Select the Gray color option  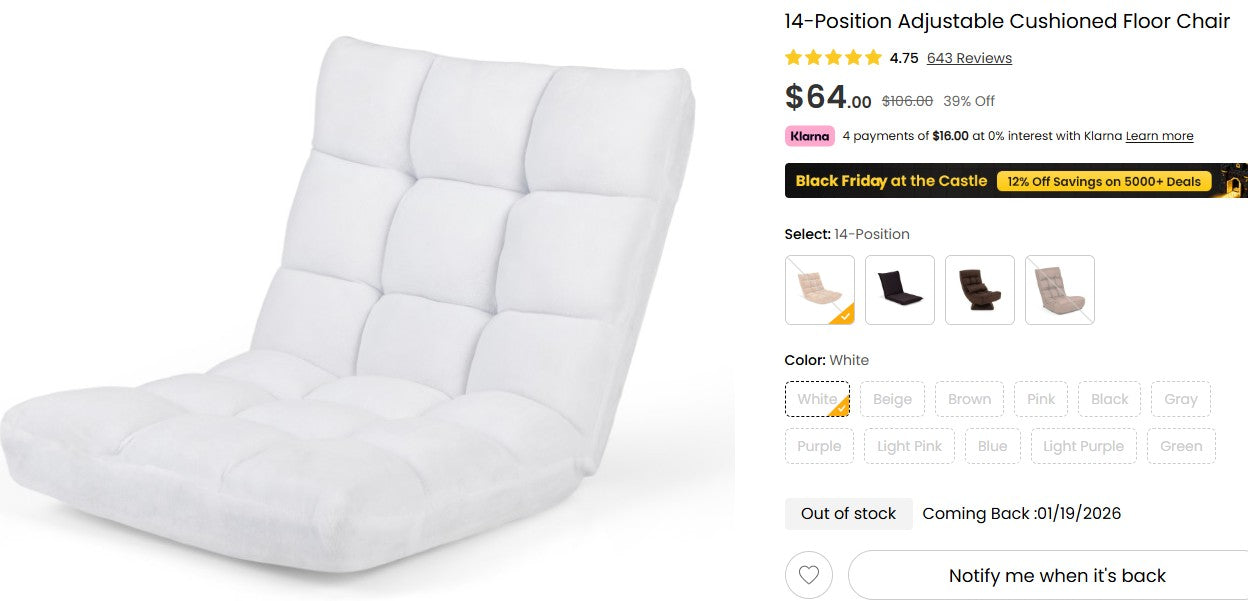click(1181, 398)
